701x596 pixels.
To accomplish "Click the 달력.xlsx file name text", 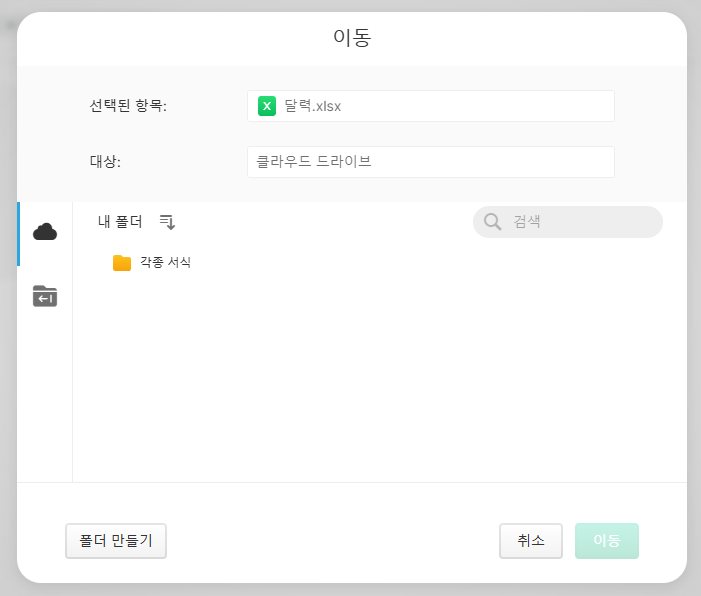I will pyautogui.click(x=312, y=106).
